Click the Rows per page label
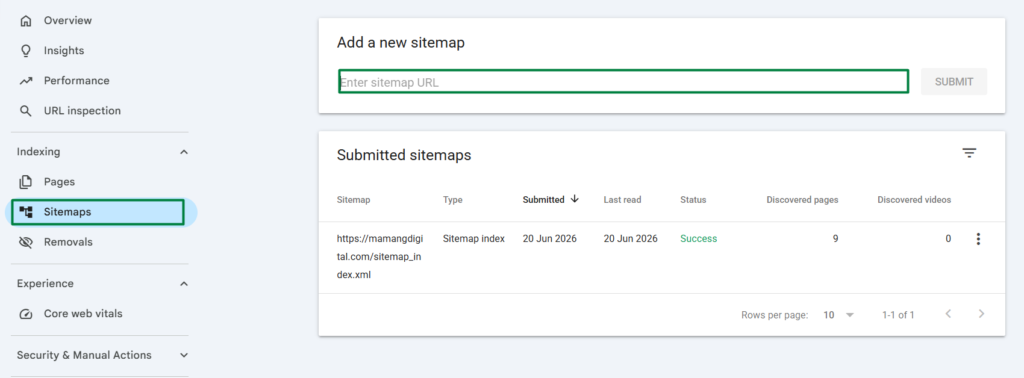1024x378 pixels. pos(775,315)
